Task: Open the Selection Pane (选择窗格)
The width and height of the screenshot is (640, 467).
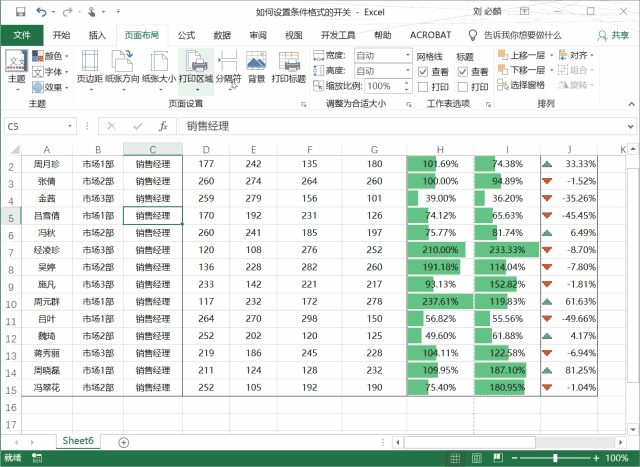Action: (521, 85)
